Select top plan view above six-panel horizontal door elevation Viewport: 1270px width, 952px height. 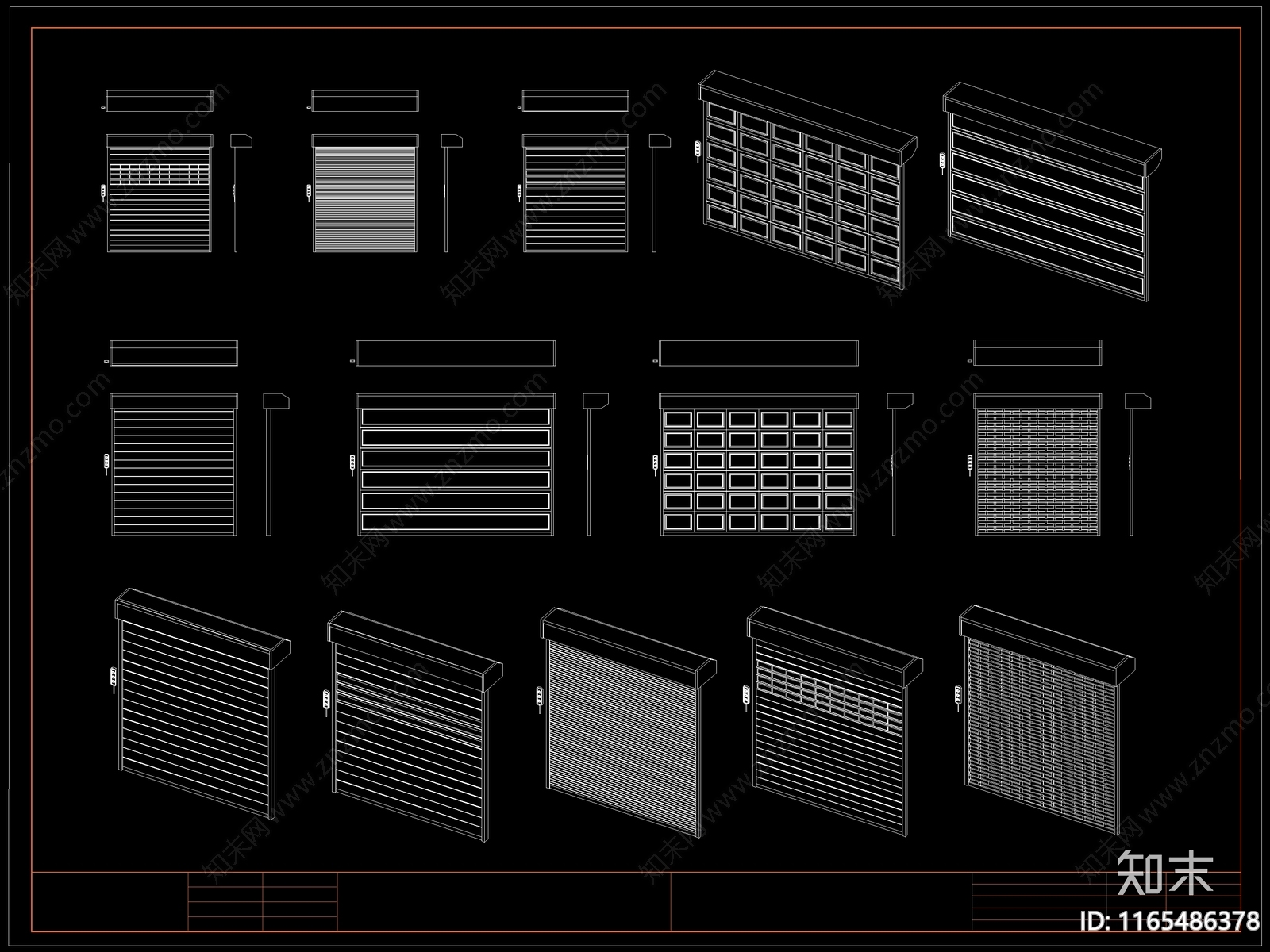coord(454,353)
